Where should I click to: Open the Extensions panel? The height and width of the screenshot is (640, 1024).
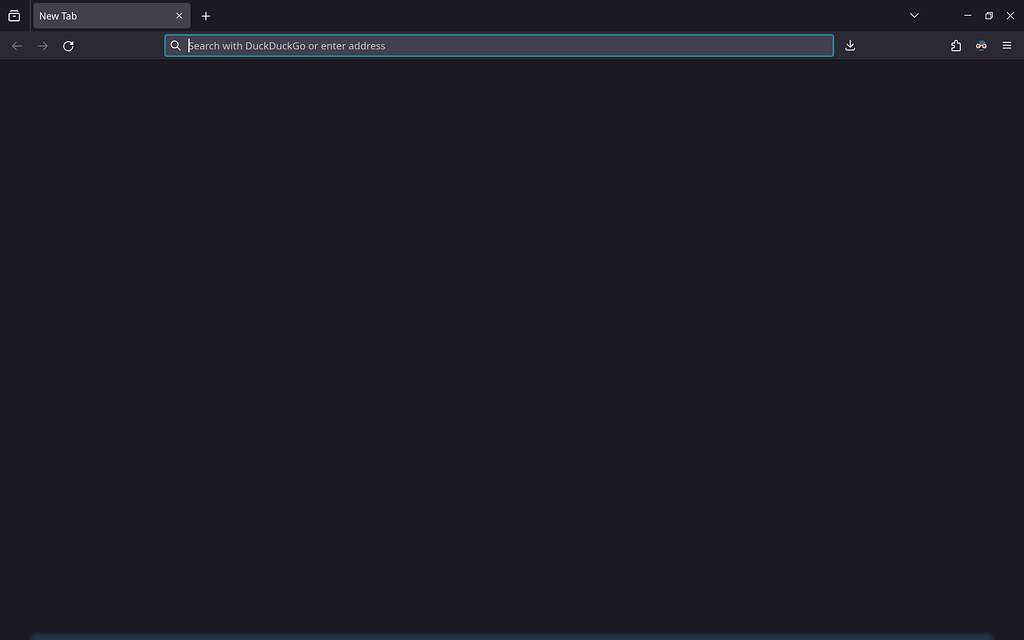(x=955, y=45)
